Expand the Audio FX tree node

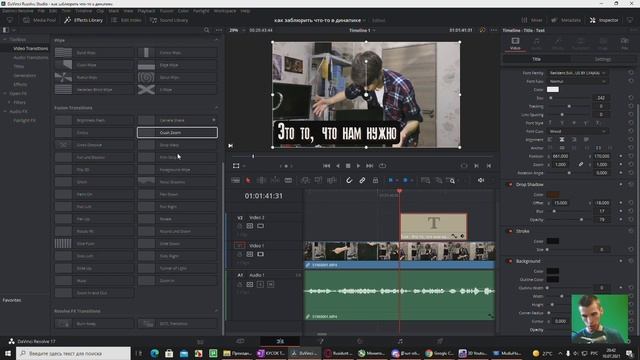pyautogui.click(x=5, y=111)
